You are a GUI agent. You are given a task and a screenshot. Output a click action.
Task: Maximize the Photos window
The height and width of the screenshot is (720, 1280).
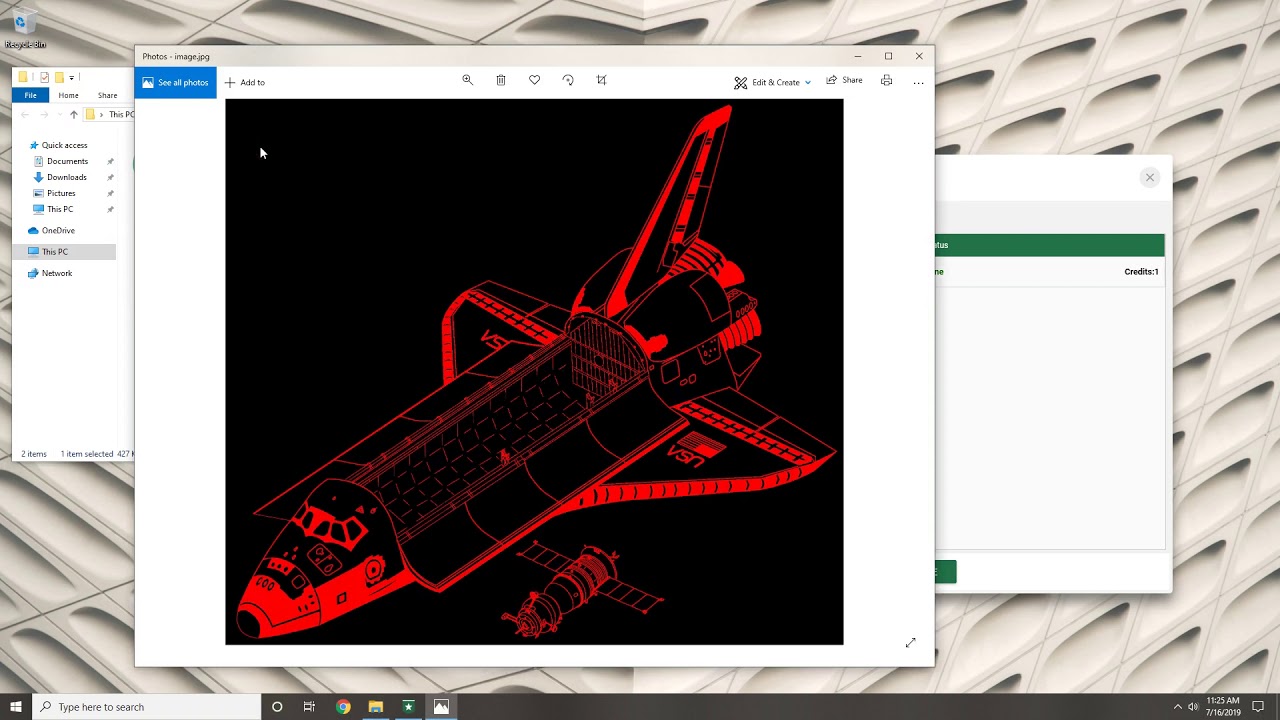point(888,56)
